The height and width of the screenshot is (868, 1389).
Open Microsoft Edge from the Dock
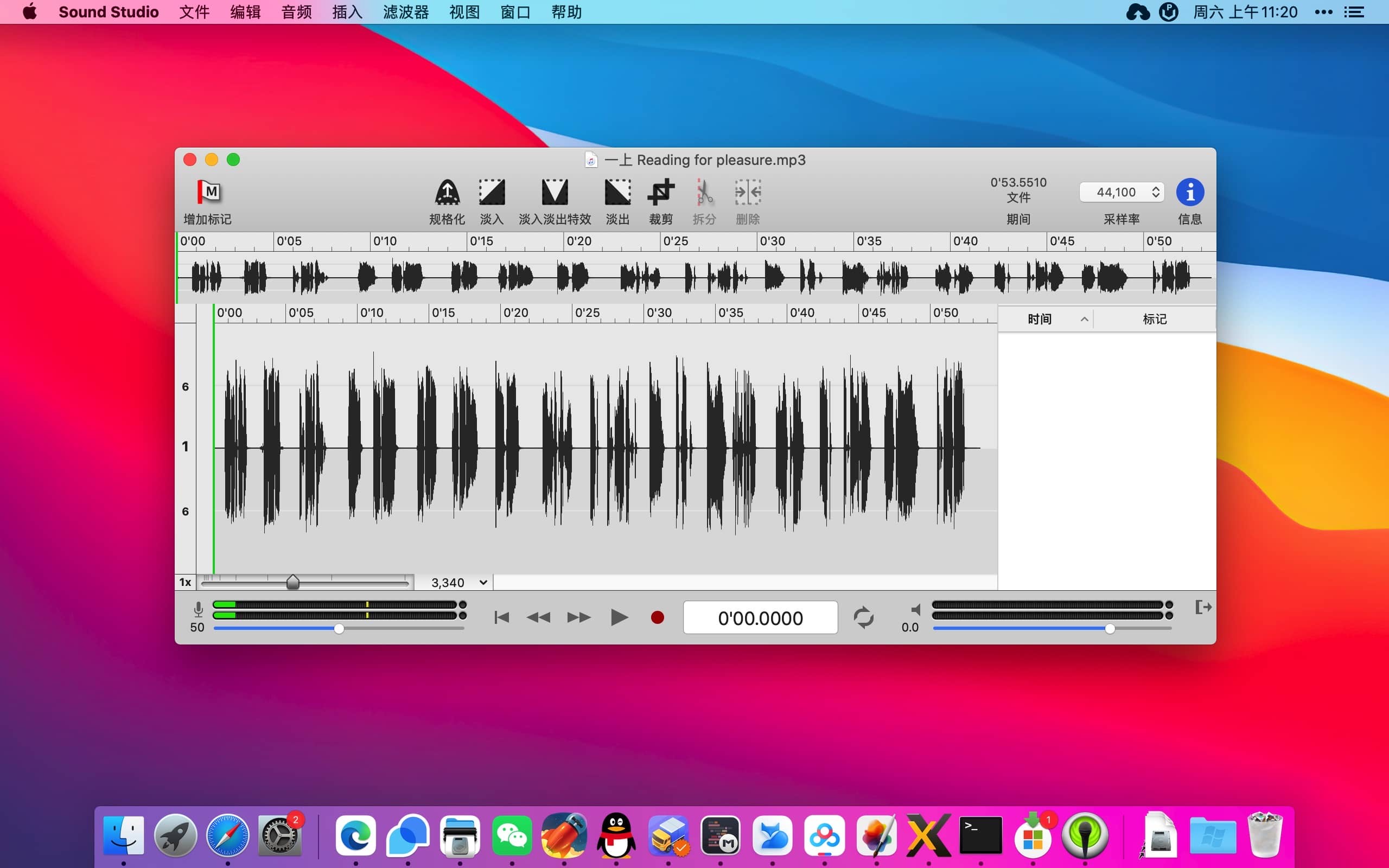pyautogui.click(x=356, y=835)
